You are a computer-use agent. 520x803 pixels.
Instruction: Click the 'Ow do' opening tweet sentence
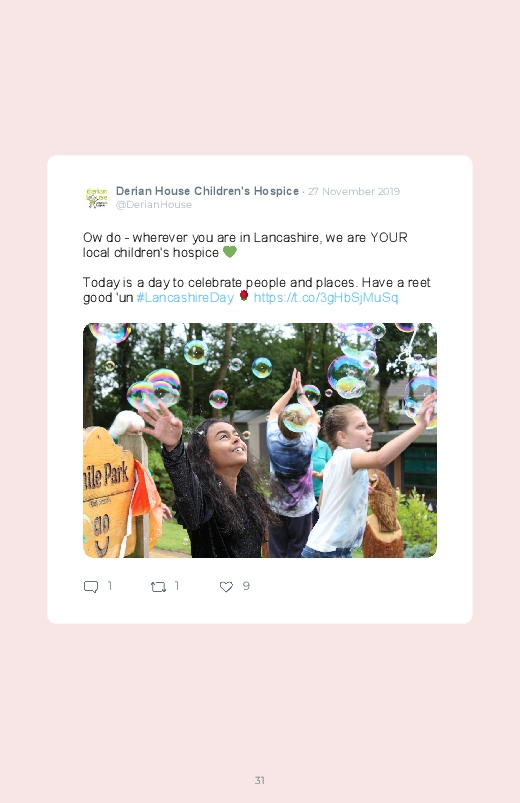pyautogui.click(x=245, y=245)
